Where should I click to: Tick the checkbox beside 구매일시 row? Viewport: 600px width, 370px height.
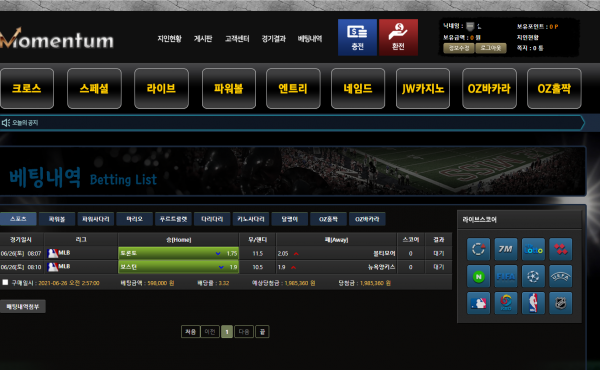(5, 282)
